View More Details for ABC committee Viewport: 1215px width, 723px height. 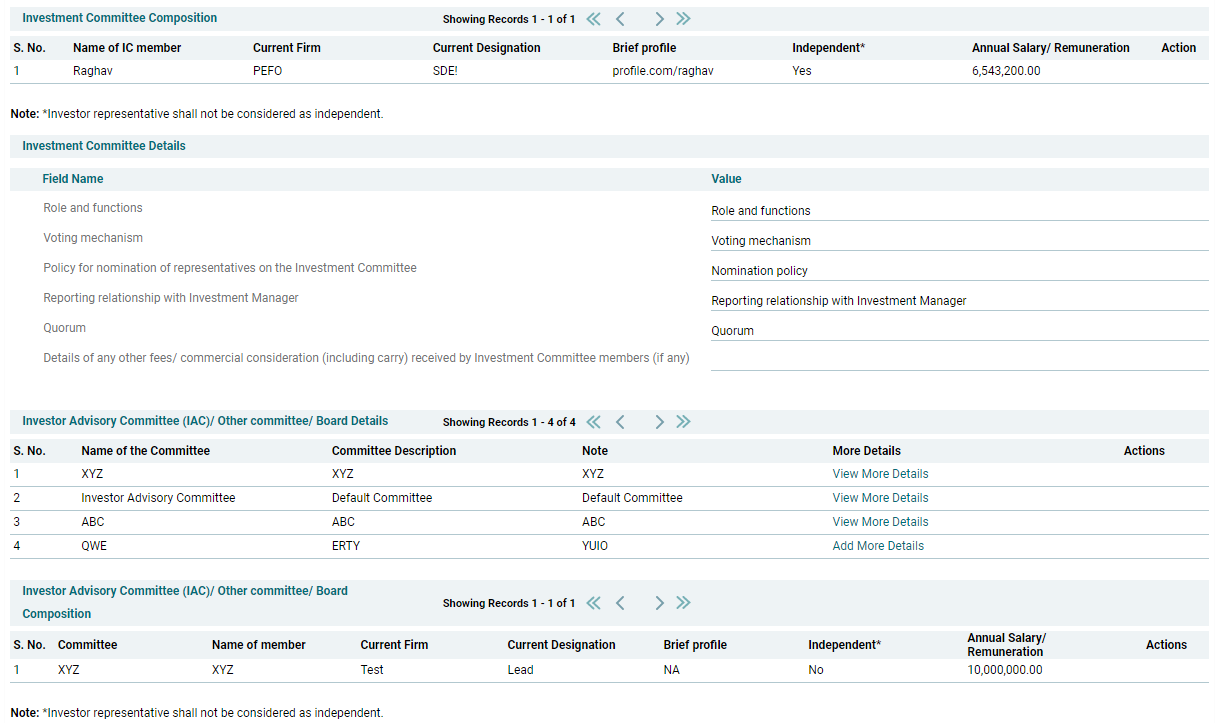click(880, 522)
